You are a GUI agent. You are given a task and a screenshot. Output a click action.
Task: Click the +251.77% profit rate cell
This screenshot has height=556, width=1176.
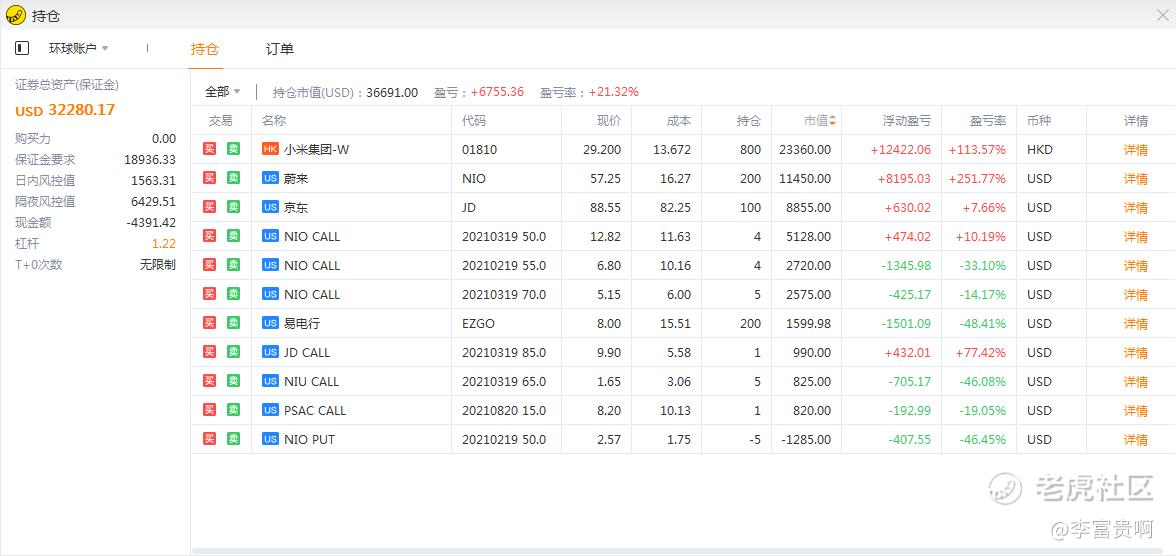pyautogui.click(x=976, y=179)
